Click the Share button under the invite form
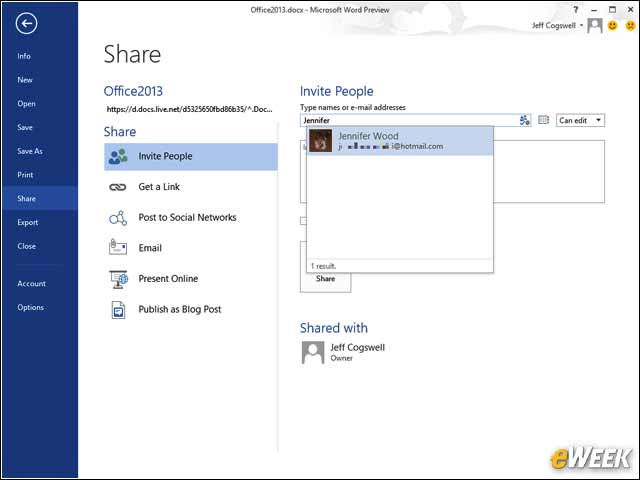The image size is (640, 480). pyautogui.click(x=325, y=278)
